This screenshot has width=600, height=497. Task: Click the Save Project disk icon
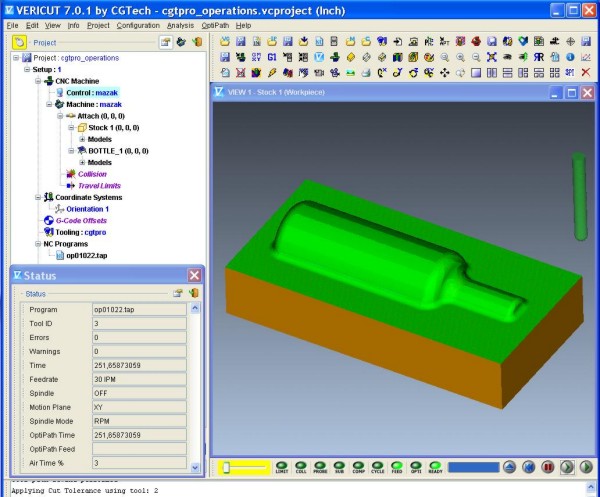pyautogui.click(x=241, y=41)
